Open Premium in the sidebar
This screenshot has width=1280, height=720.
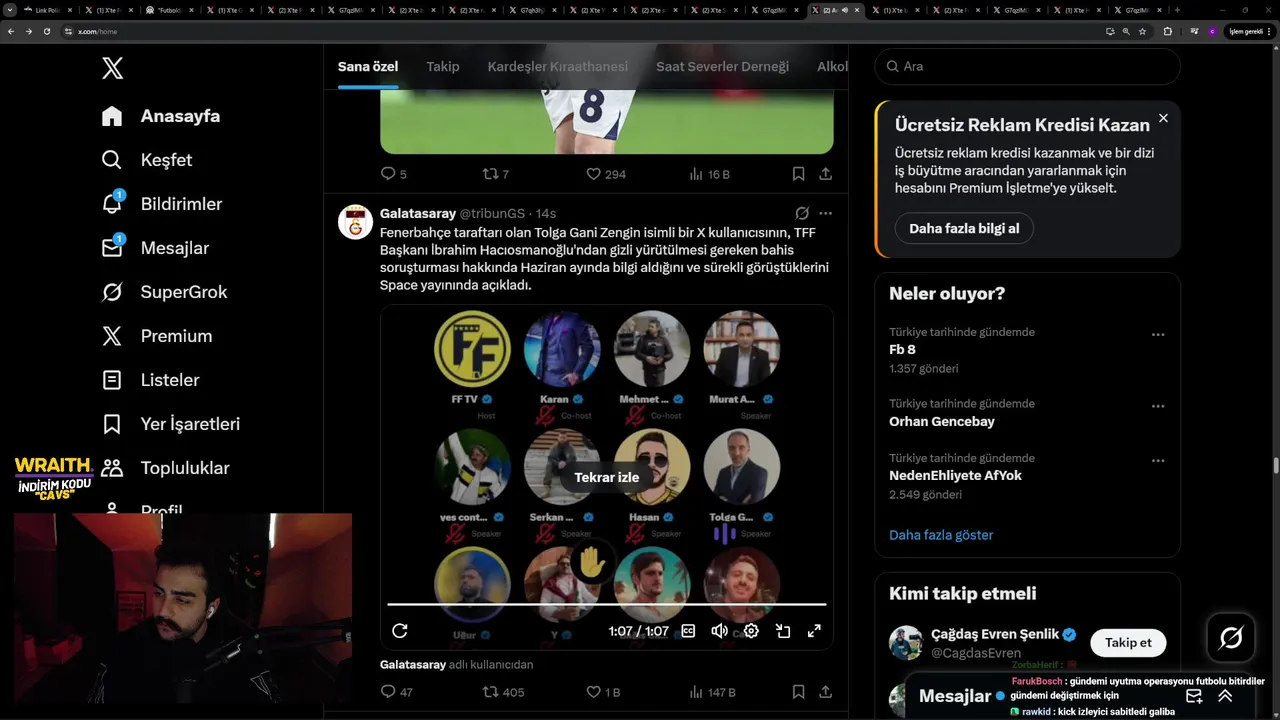pyautogui.click(x=157, y=336)
